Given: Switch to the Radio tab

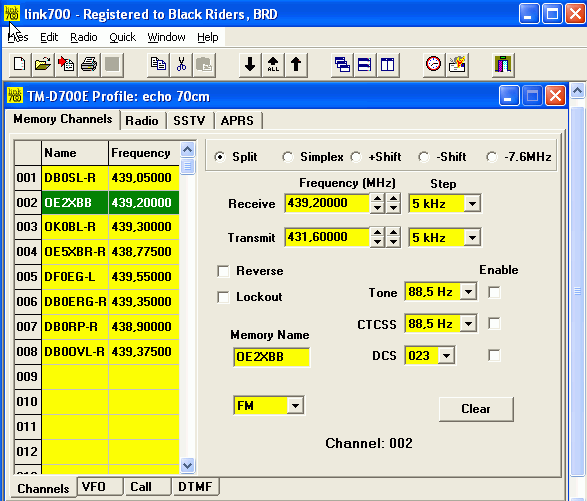Looking at the screenshot, I should (x=142, y=121).
